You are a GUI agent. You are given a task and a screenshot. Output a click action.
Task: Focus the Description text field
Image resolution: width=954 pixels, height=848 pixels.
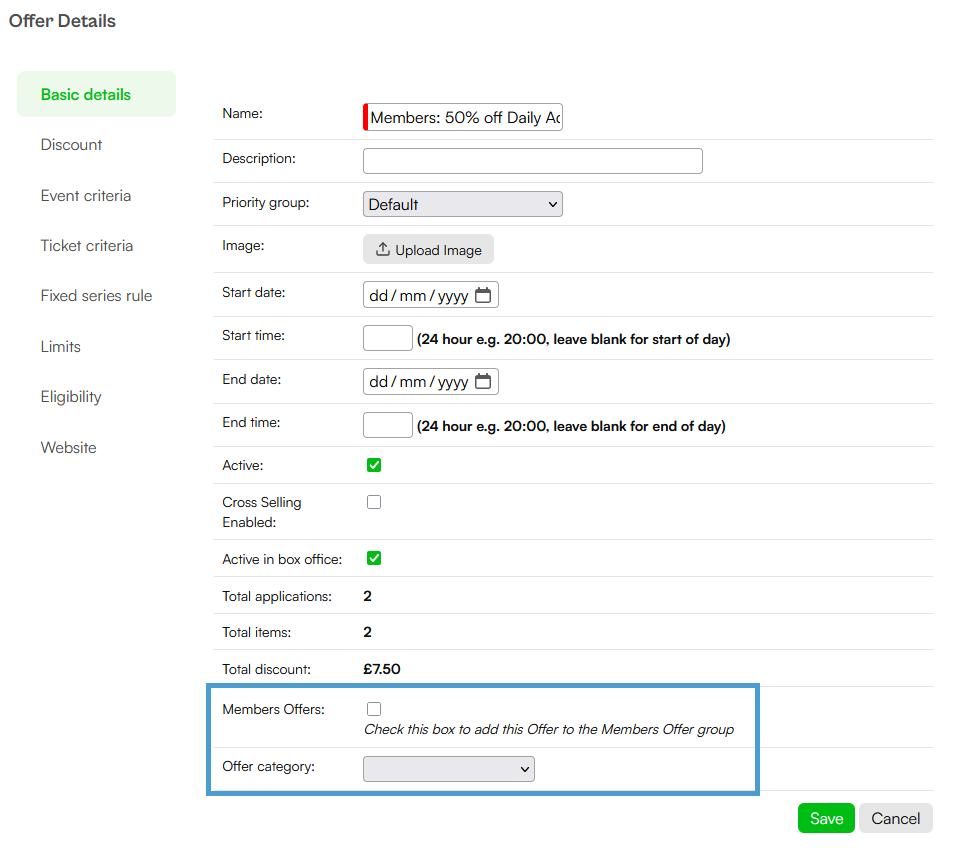click(x=533, y=161)
